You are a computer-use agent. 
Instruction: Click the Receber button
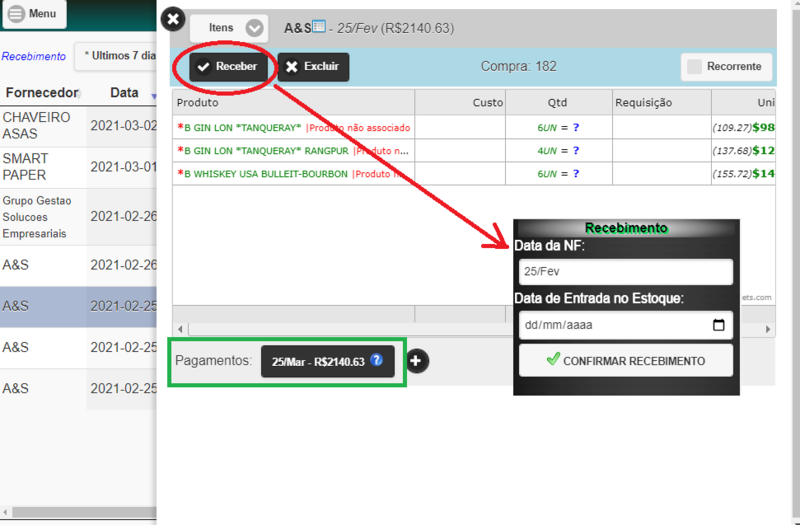click(228, 67)
